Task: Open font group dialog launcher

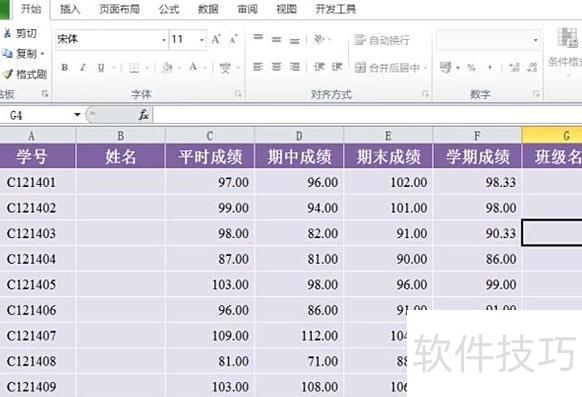Action: pos(238,94)
